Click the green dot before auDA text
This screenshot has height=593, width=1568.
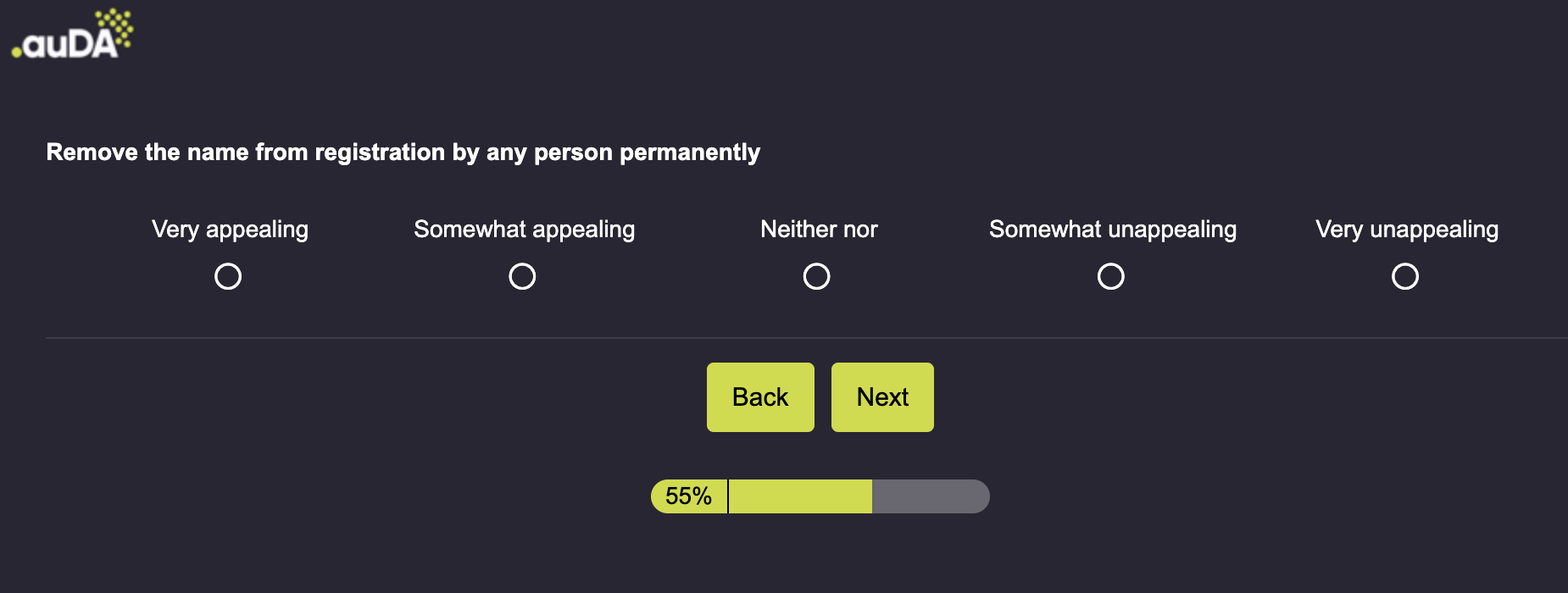tap(16, 53)
